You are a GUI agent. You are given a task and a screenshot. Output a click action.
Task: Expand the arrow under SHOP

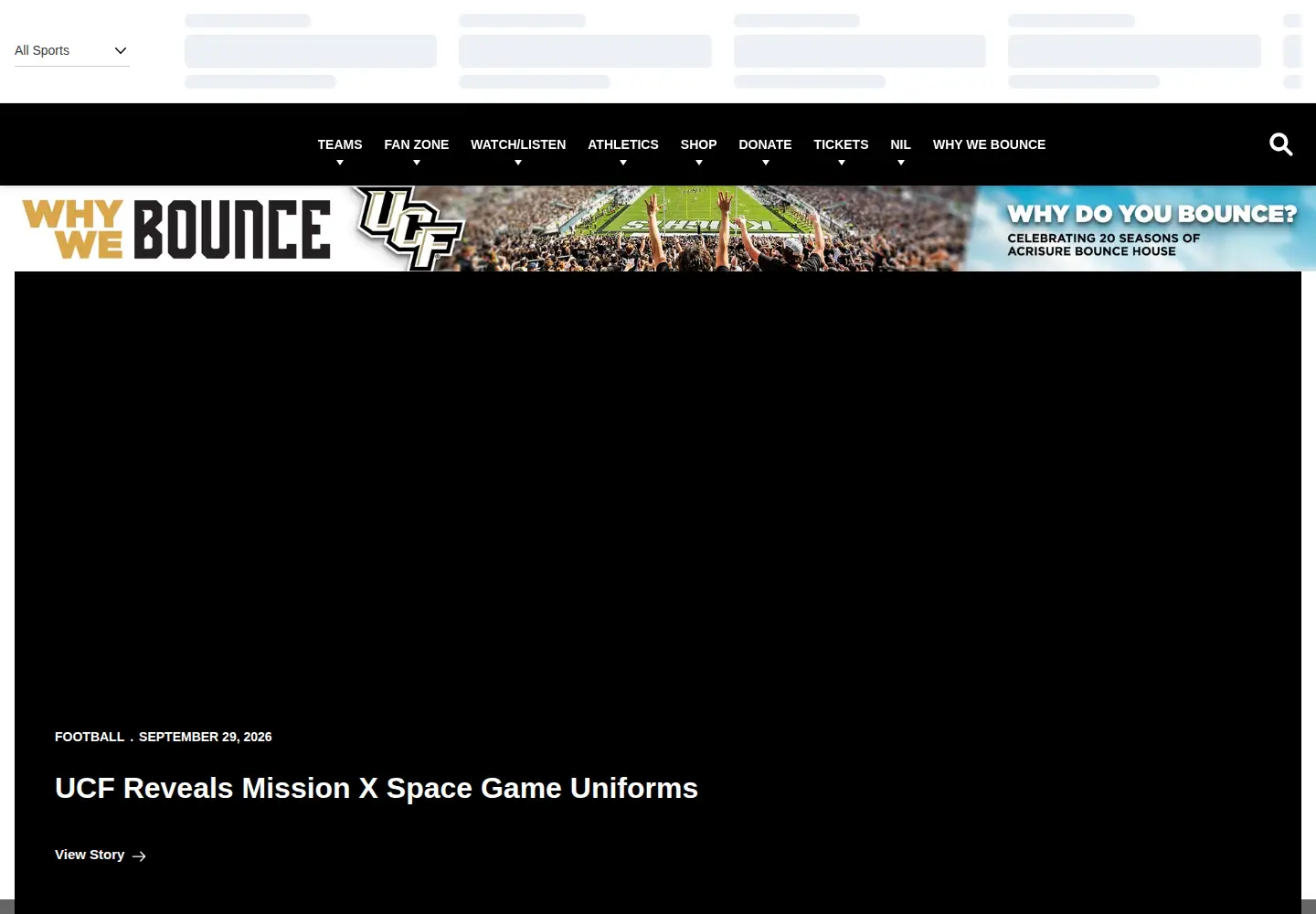click(699, 163)
